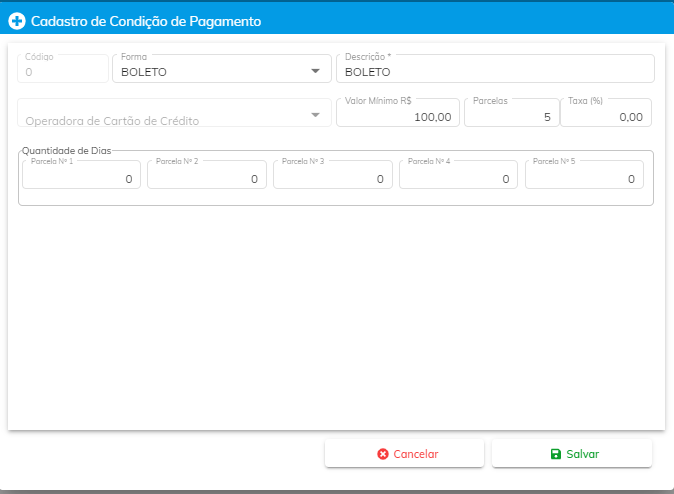
Task: Click the Parcela Nº 3 days field
Action: [x=333, y=175]
